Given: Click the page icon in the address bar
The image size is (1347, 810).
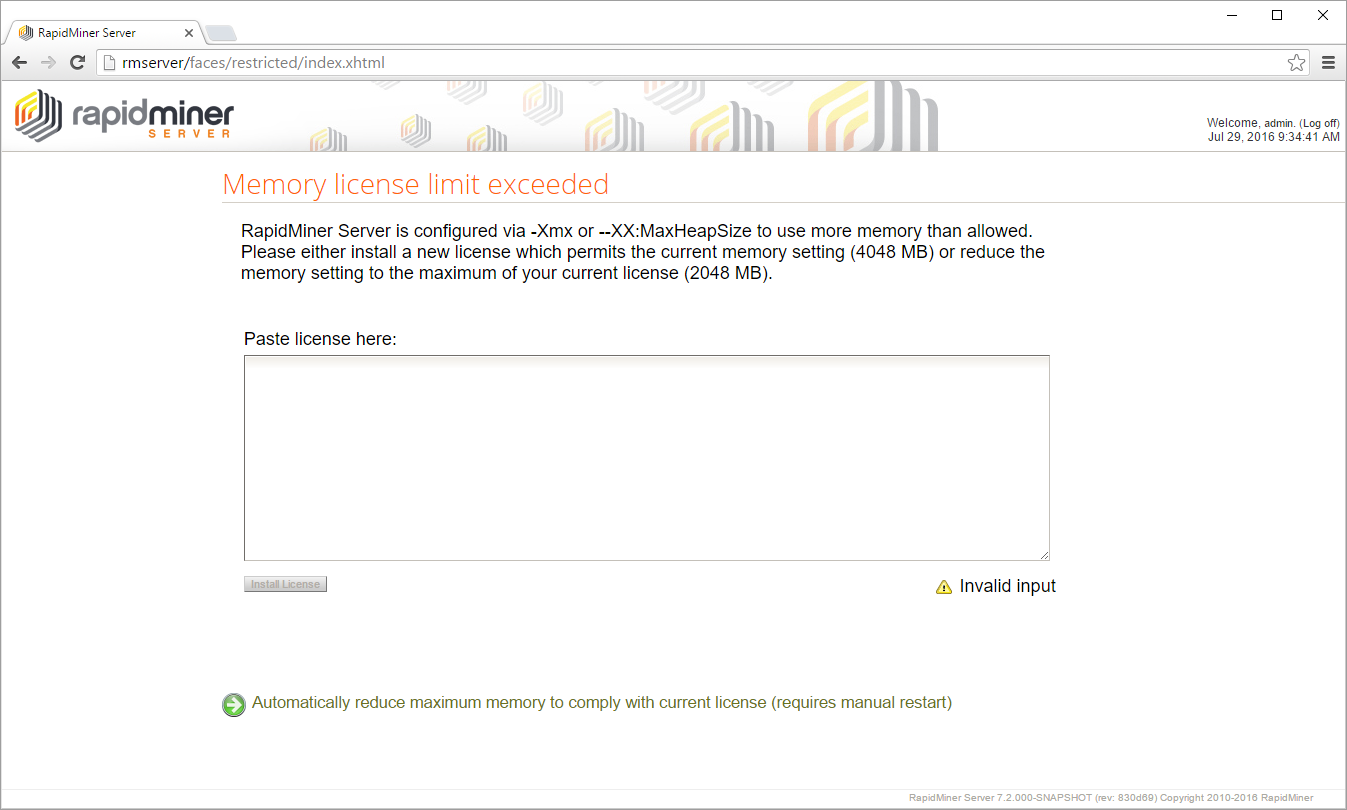Looking at the screenshot, I should point(110,63).
